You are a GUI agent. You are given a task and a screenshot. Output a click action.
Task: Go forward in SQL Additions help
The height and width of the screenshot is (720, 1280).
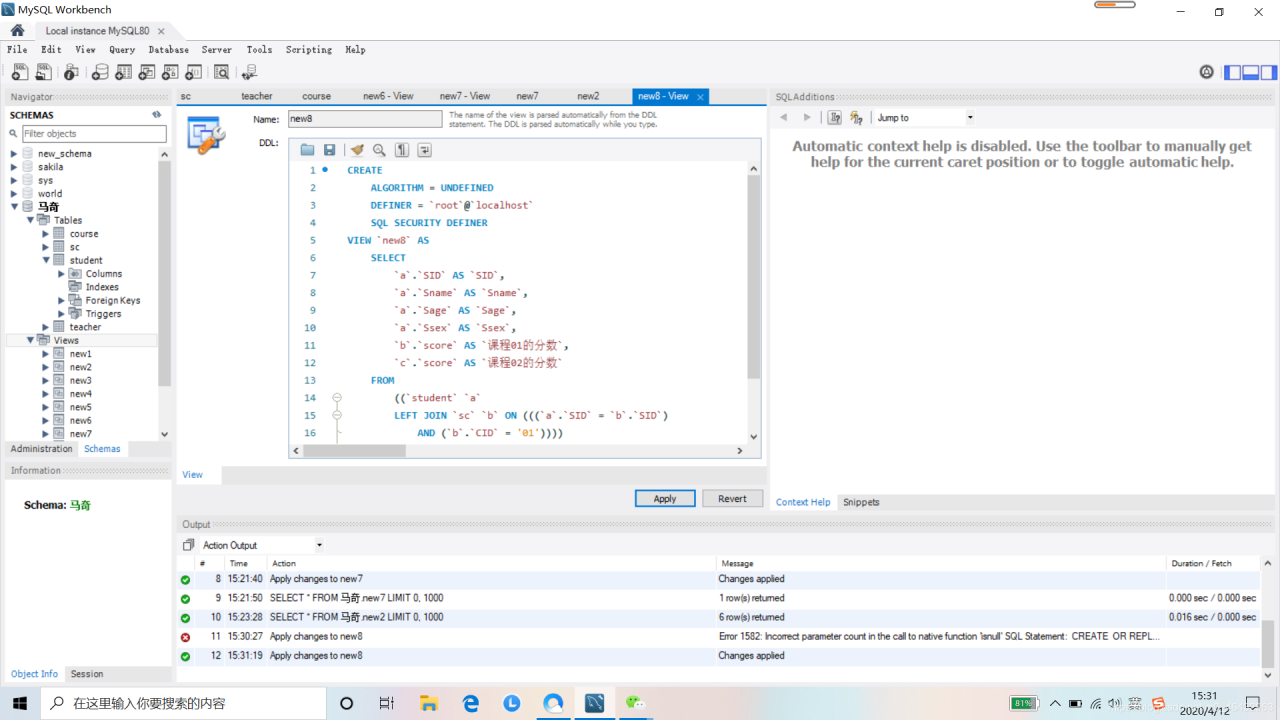tap(807, 118)
